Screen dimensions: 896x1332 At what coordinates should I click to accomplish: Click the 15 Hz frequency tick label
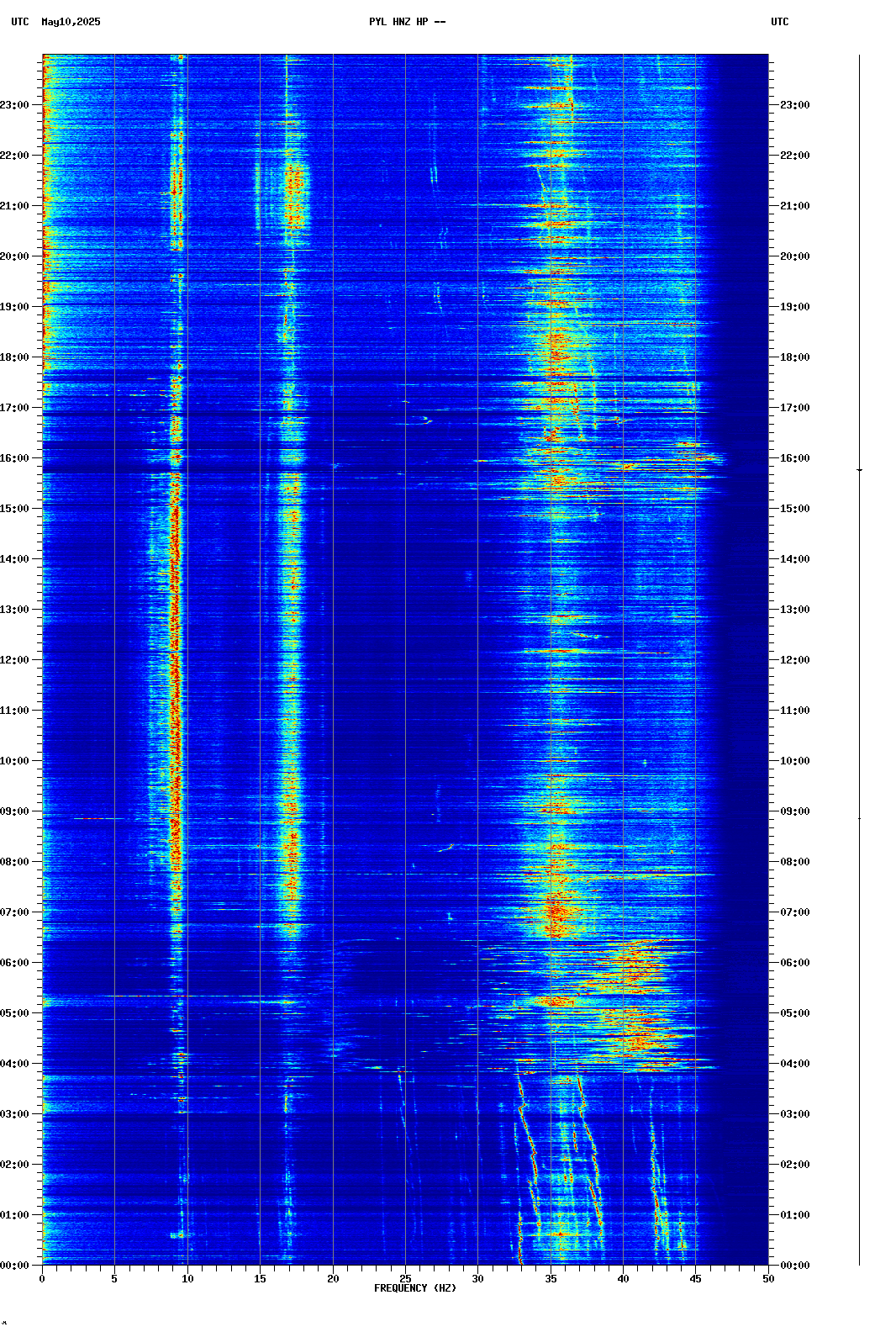[260, 1279]
